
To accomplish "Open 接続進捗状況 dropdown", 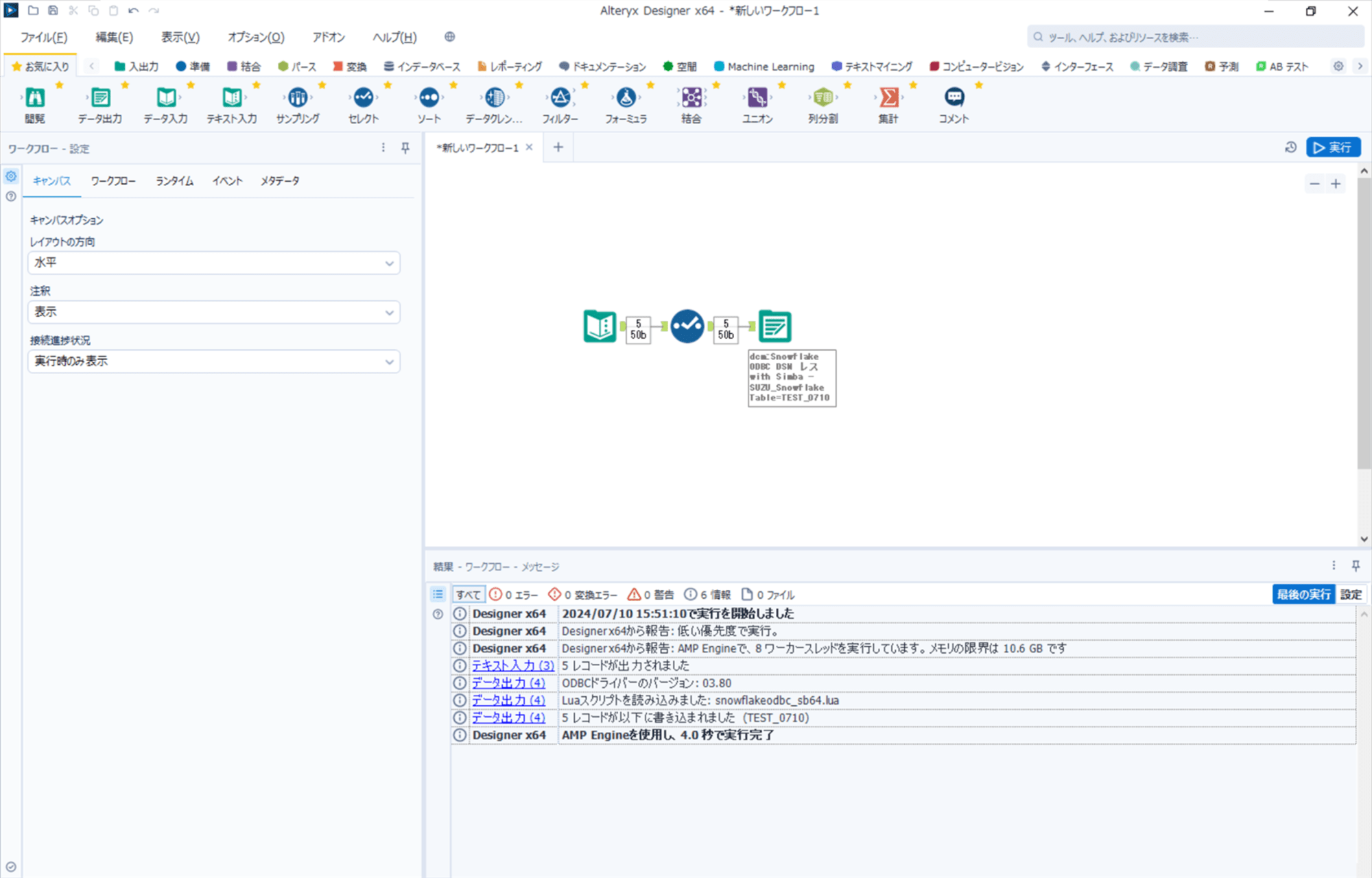I will point(214,361).
